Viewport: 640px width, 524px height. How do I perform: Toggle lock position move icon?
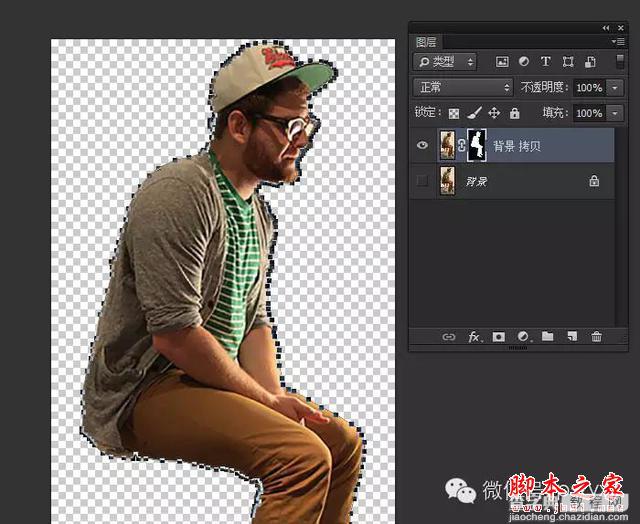tap(494, 113)
